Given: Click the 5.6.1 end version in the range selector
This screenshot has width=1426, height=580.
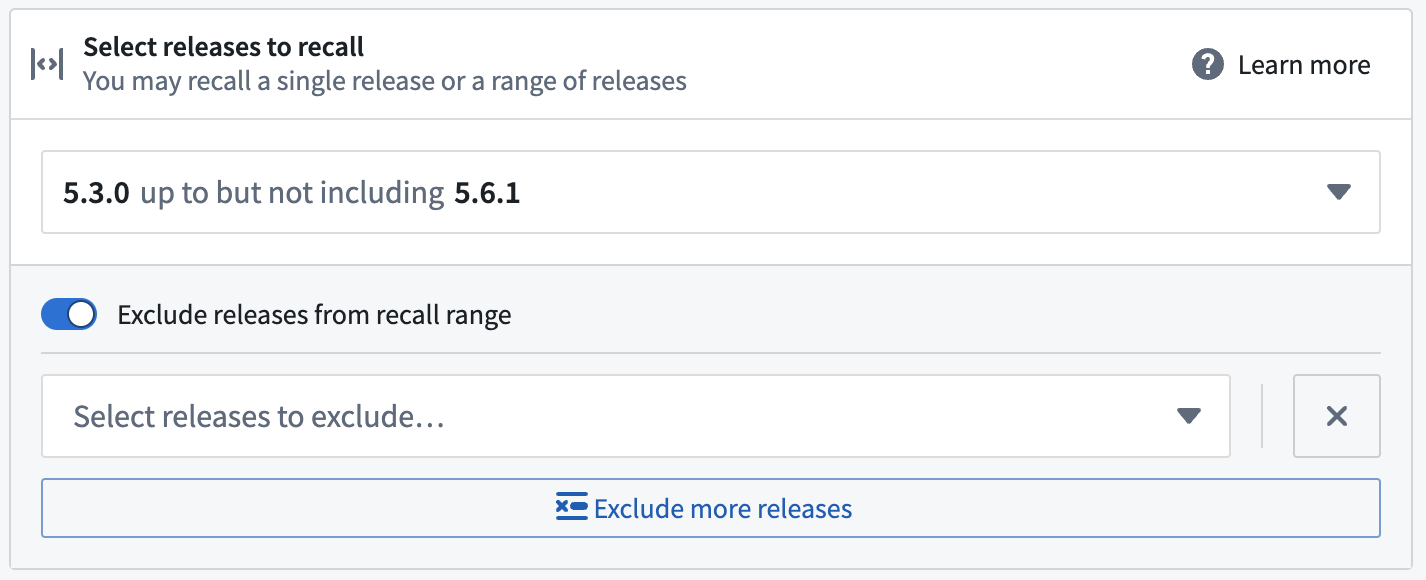Looking at the screenshot, I should 487,193.
